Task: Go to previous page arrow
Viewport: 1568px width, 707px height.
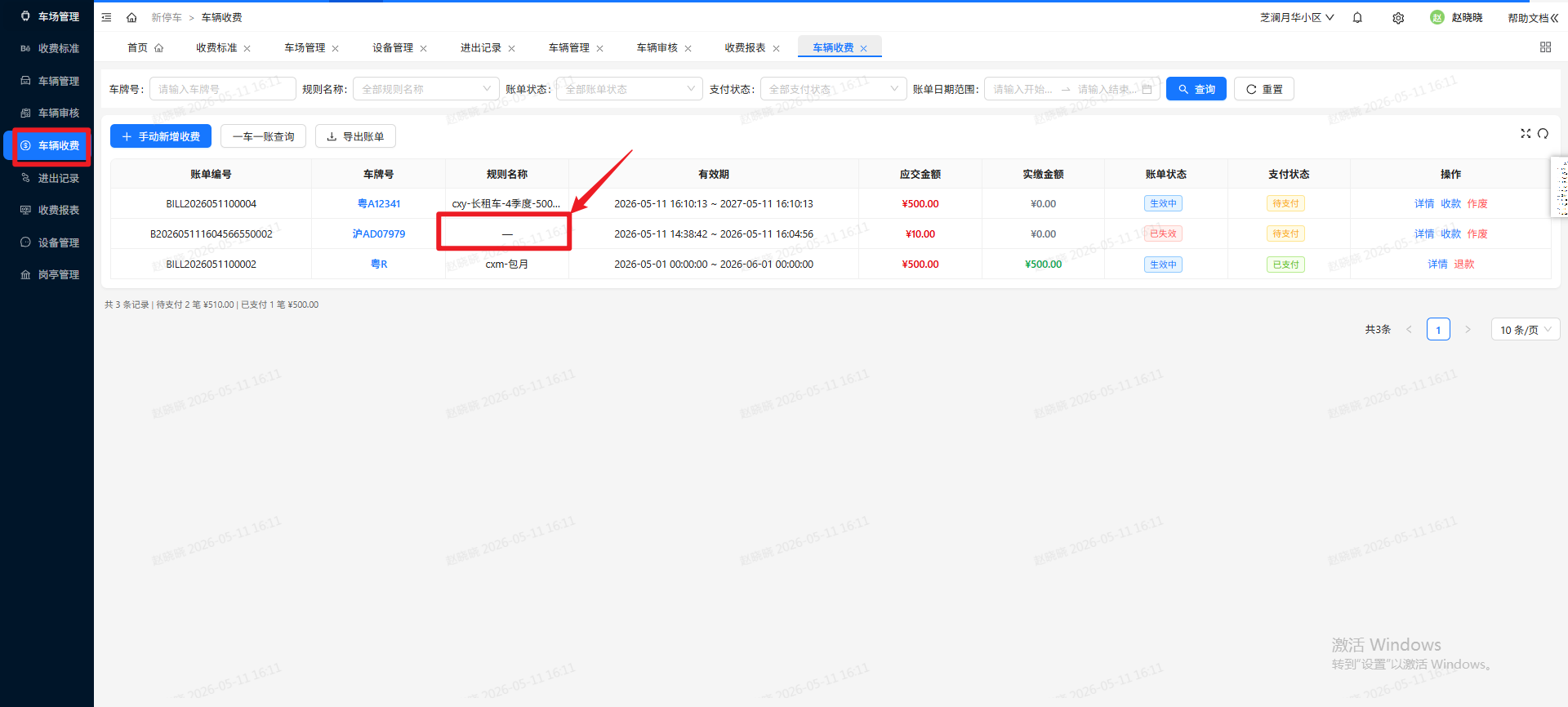Action: pos(1409,330)
